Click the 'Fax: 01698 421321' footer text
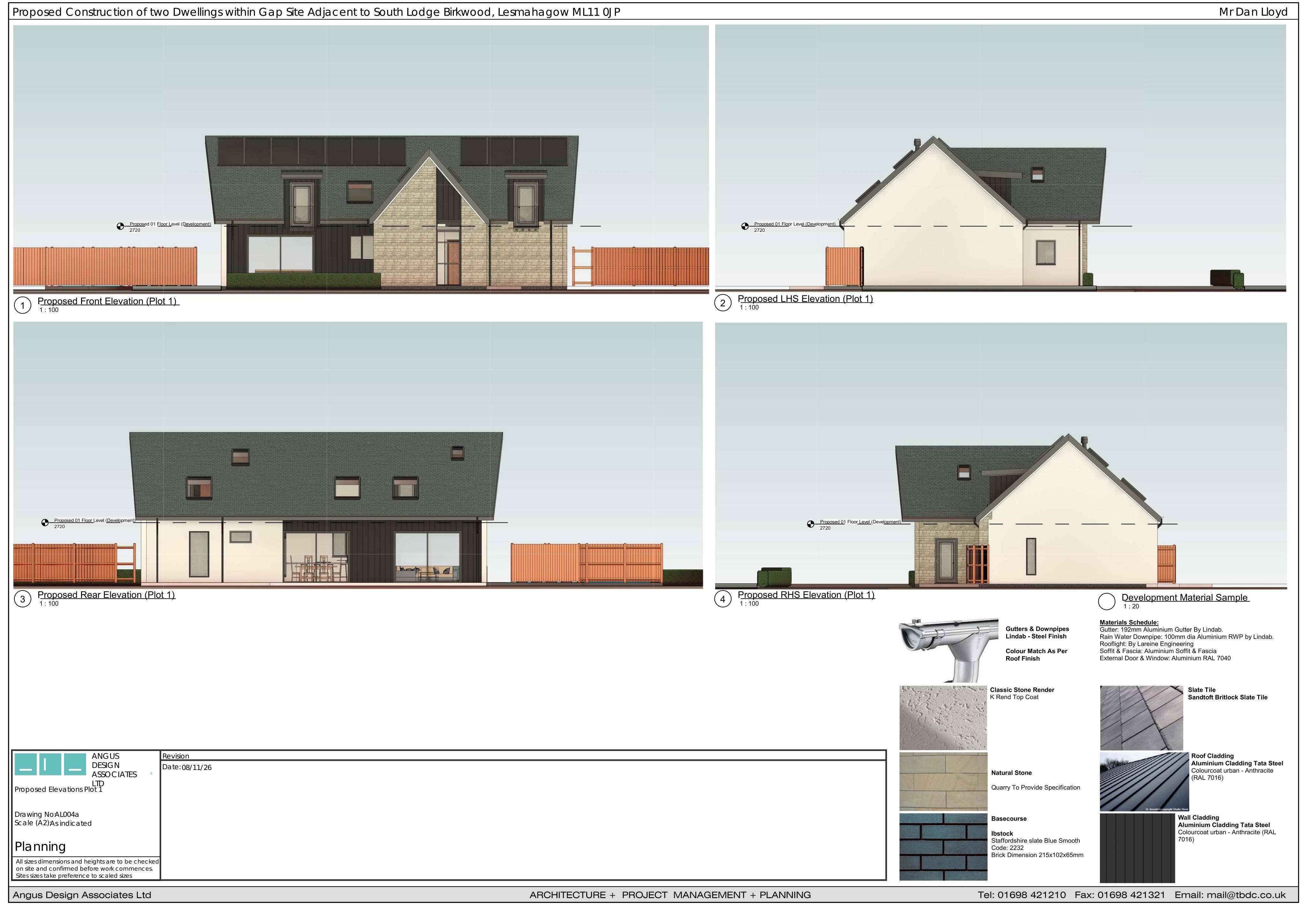Screen dimensions: 1307x924 coord(1120,895)
